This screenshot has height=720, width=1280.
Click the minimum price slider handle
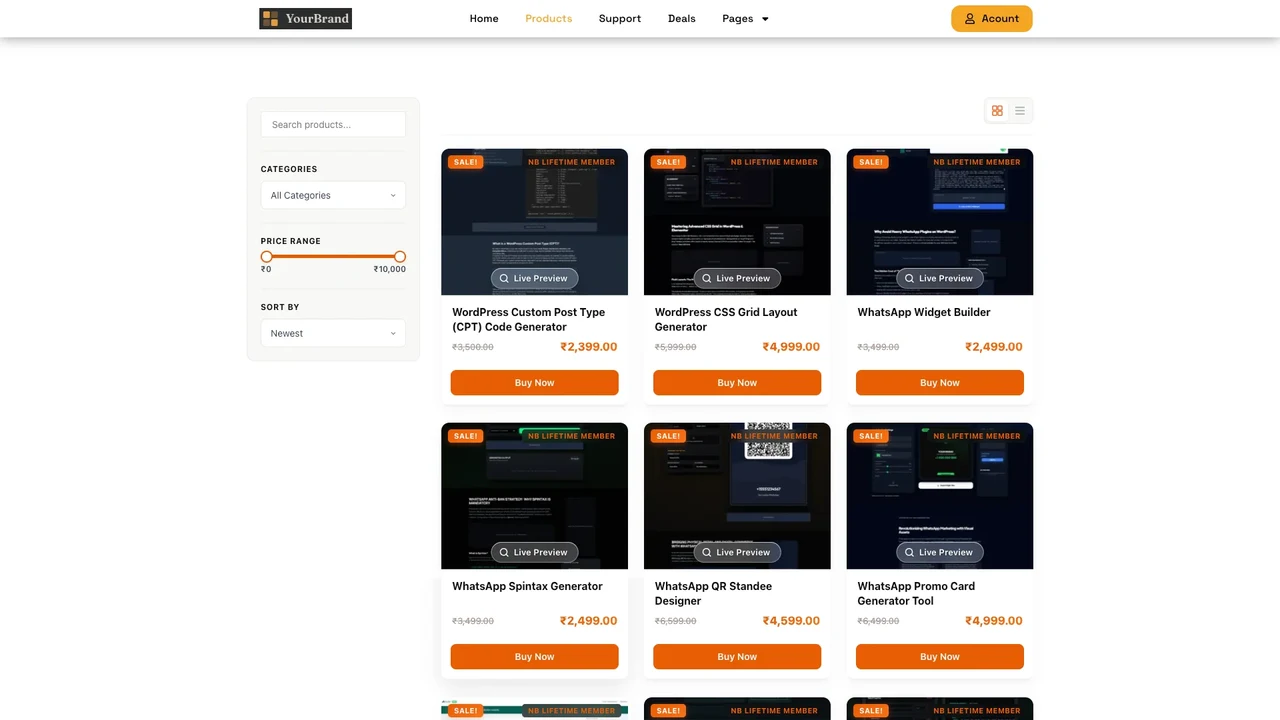tap(267, 257)
